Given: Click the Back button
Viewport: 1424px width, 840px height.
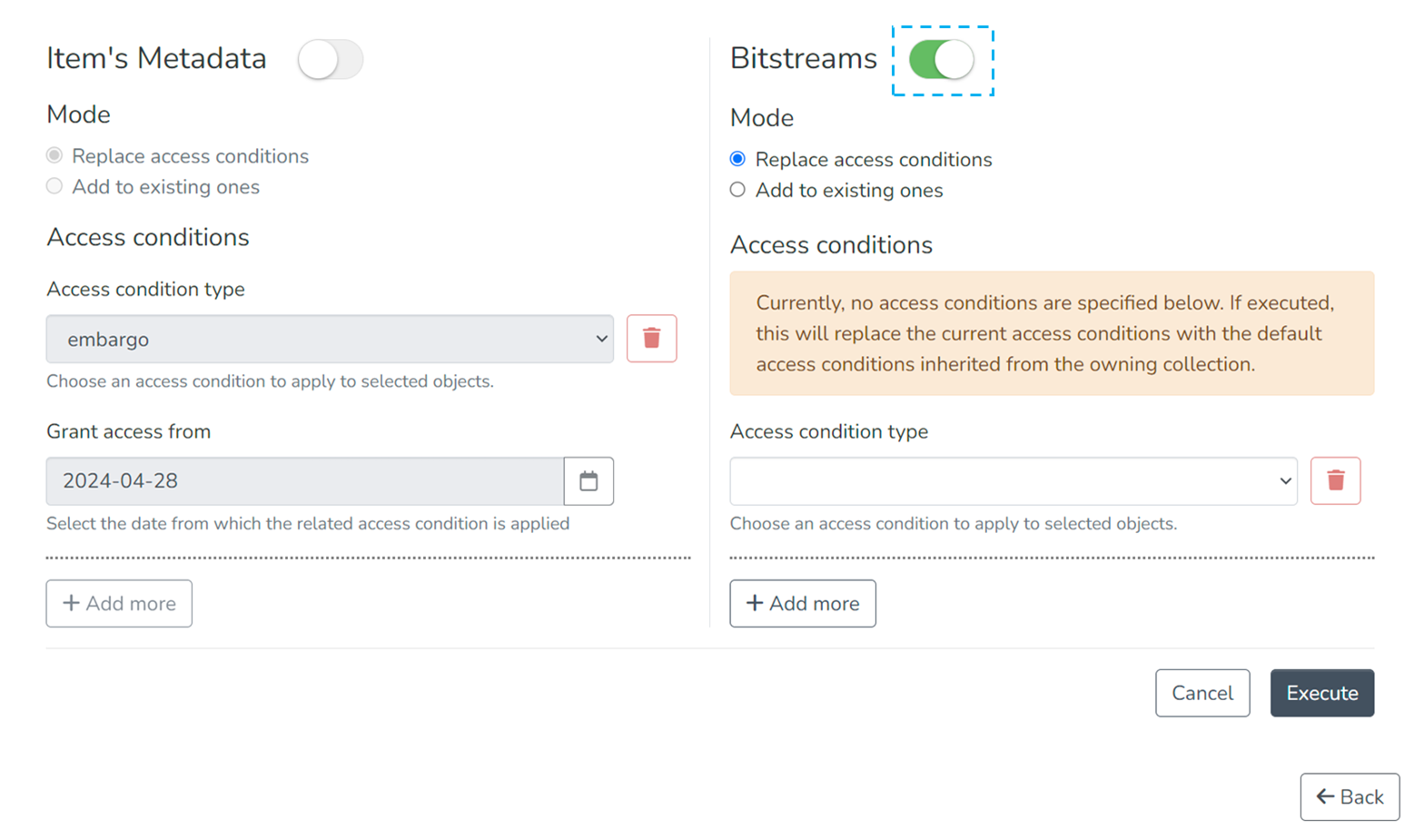Looking at the screenshot, I should (1350, 796).
